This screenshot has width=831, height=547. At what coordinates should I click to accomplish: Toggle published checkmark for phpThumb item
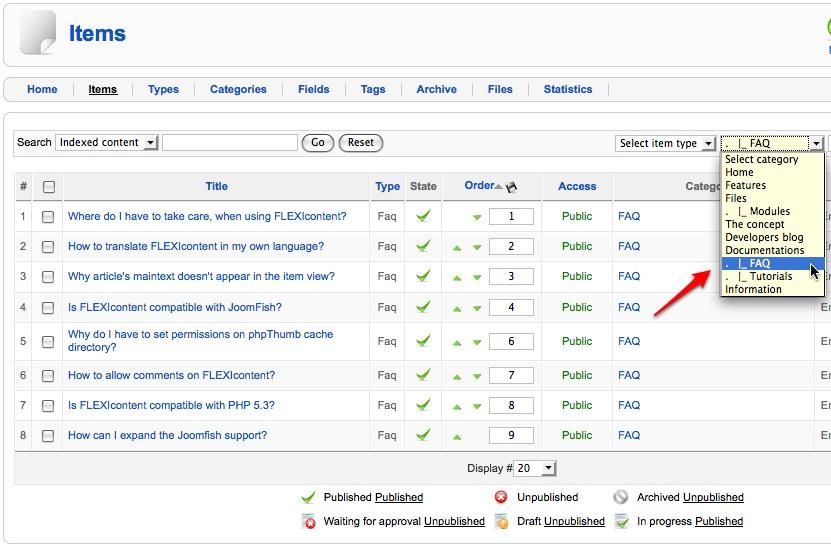point(423,341)
